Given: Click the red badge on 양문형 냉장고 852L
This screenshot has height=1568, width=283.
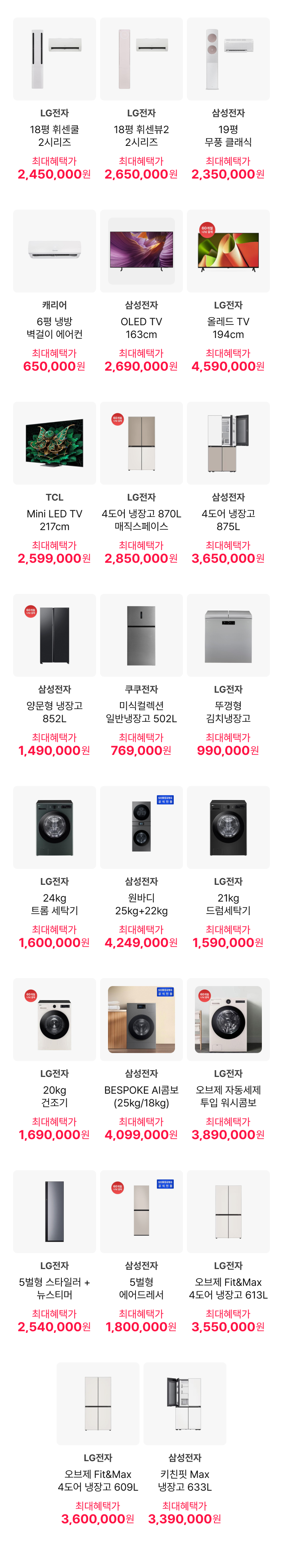Looking at the screenshot, I should tap(30, 611).
